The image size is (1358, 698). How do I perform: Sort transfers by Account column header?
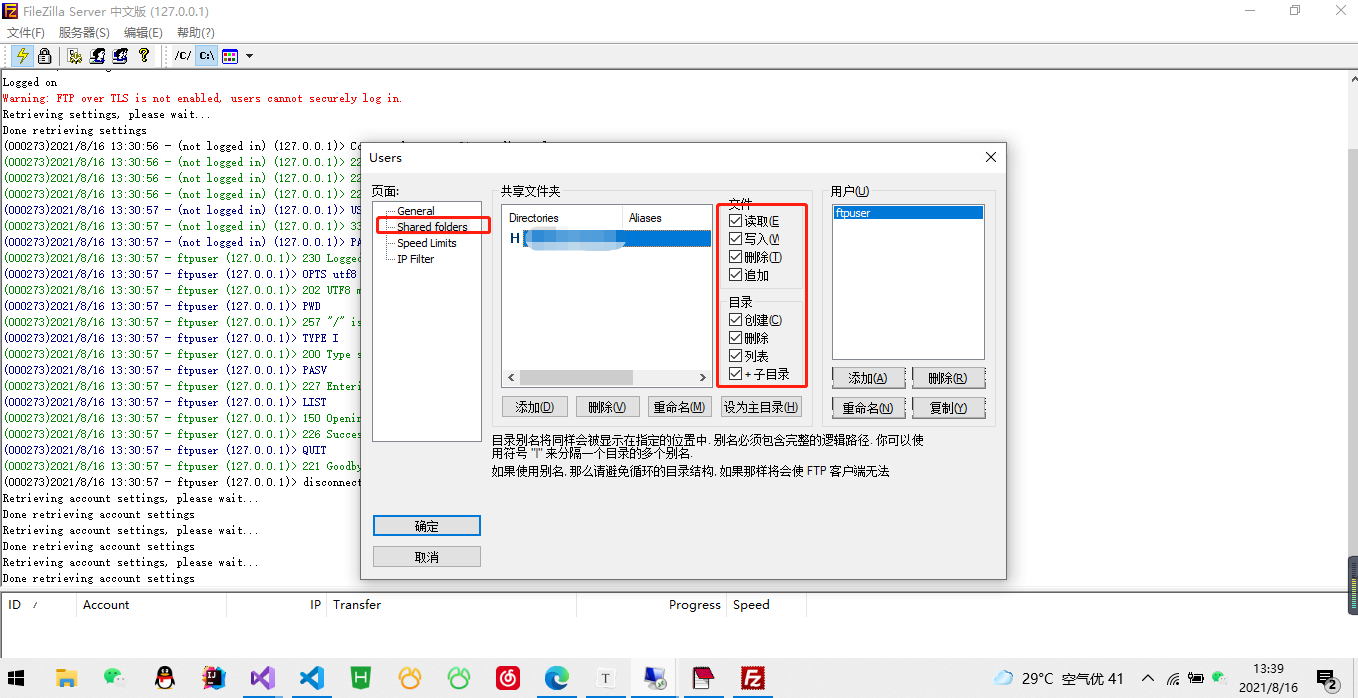pyautogui.click(x=151, y=605)
